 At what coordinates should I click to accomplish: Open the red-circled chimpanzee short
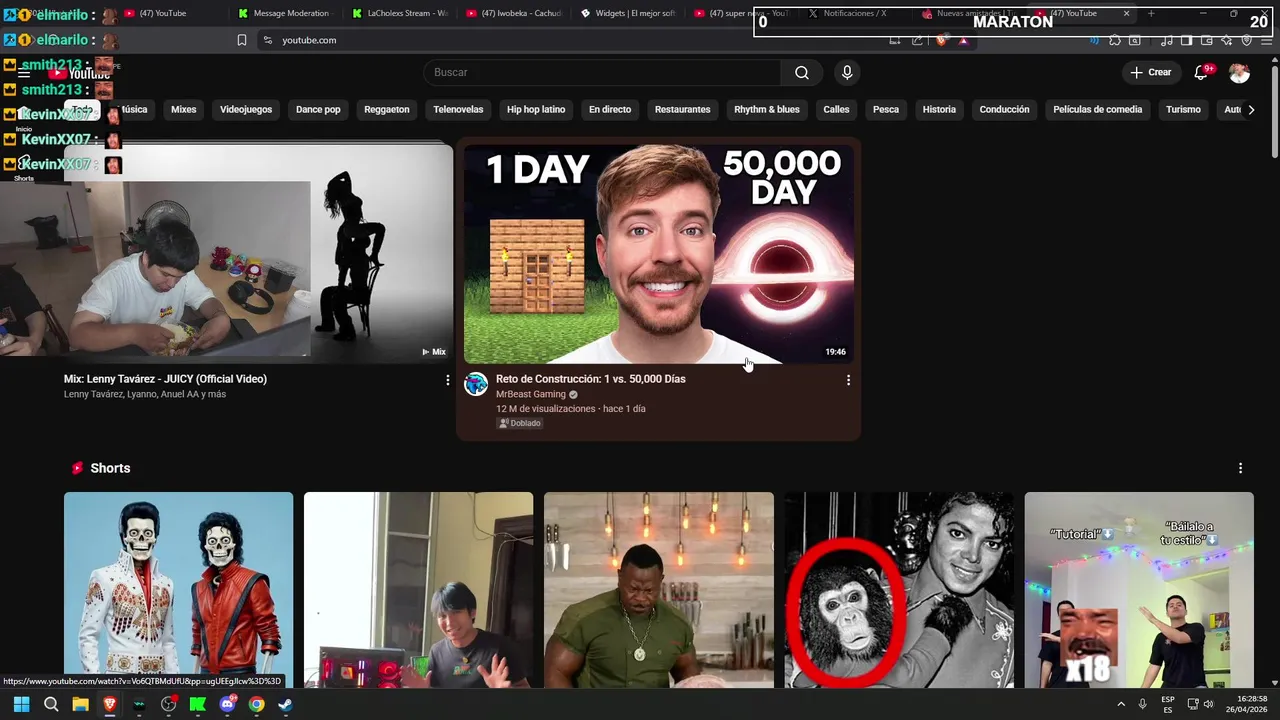point(899,590)
